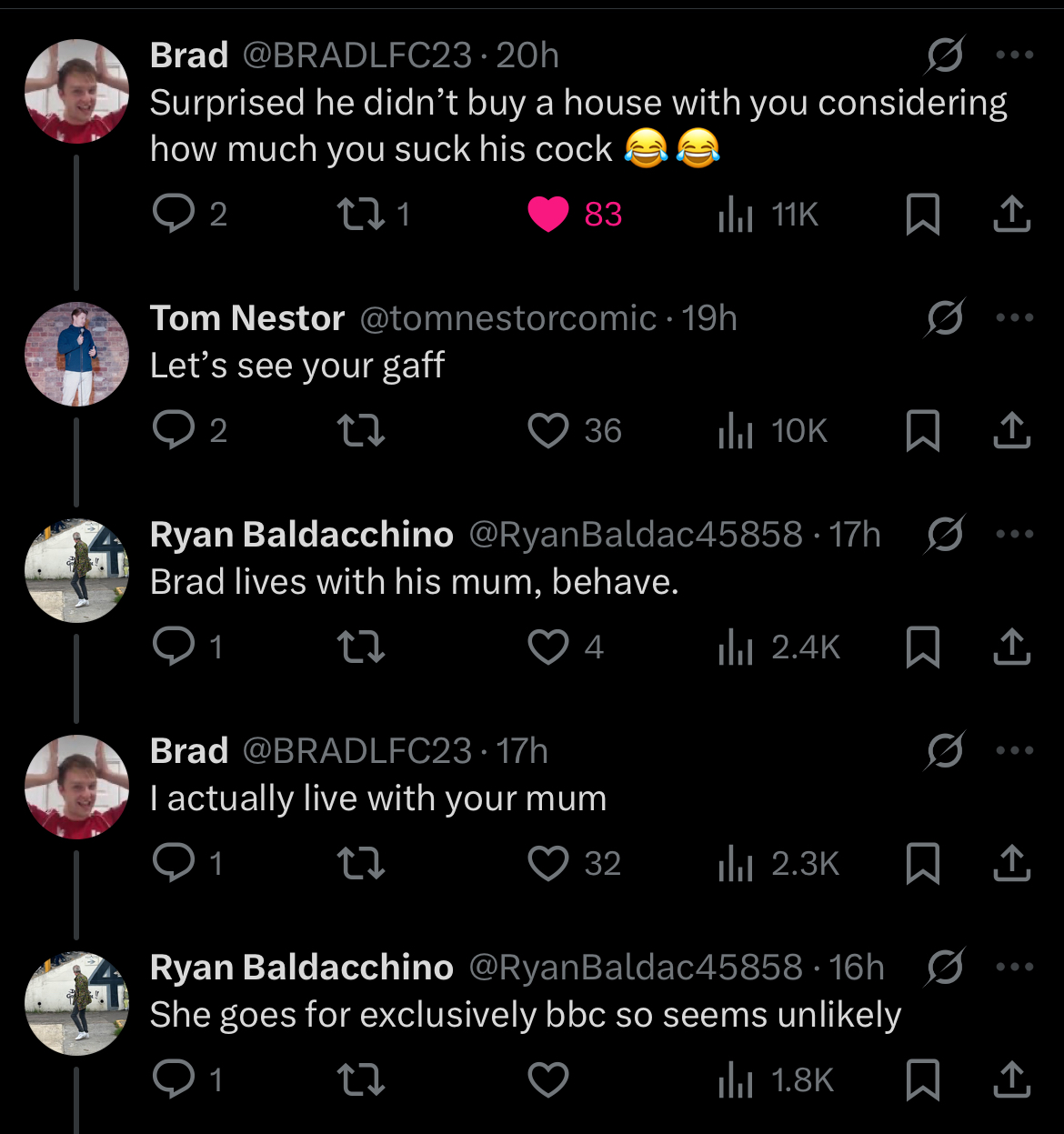Open more options on Tom Nestor's tweet
1064x1134 pixels.
[x=1015, y=318]
